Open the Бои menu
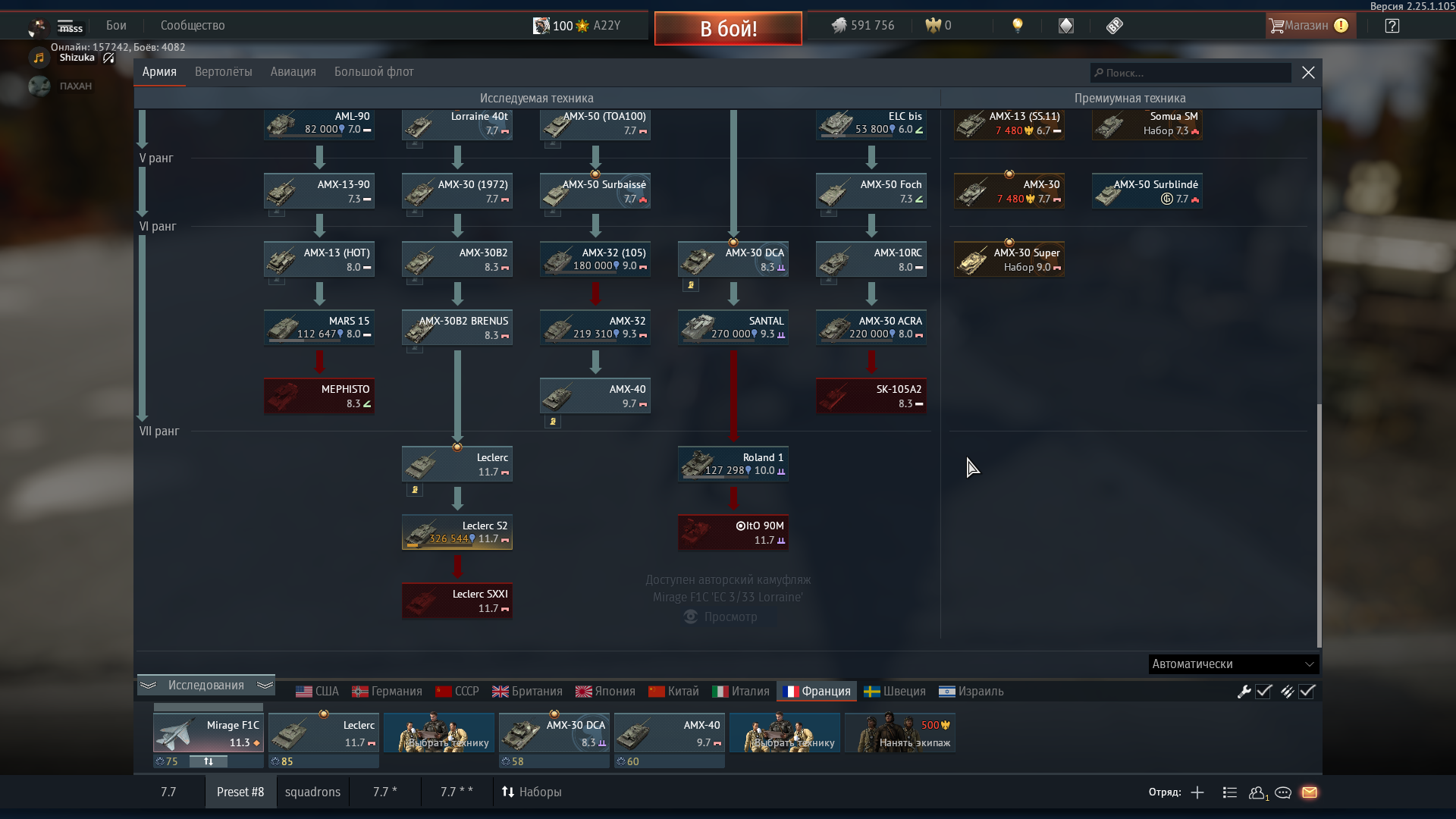This screenshot has width=1456, height=819. [x=116, y=25]
